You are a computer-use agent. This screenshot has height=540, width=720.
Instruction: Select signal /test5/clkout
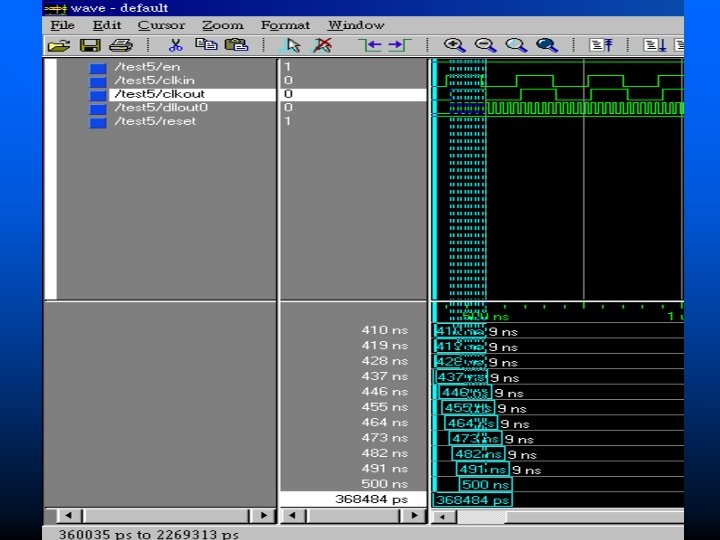click(x=159, y=94)
